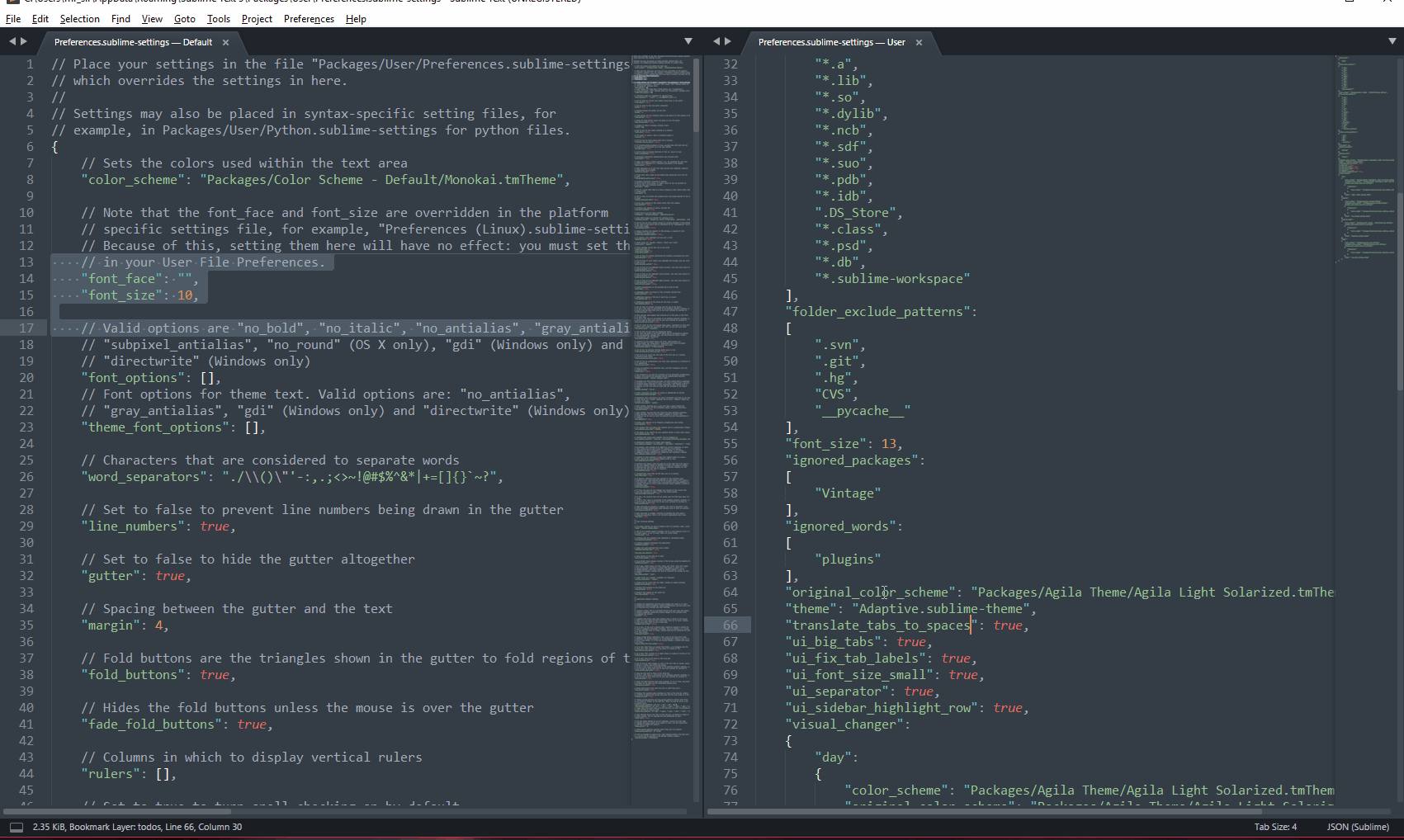Click the "Vintage" string in ignored packages
This screenshot has width=1404, height=840.
click(848, 493)
